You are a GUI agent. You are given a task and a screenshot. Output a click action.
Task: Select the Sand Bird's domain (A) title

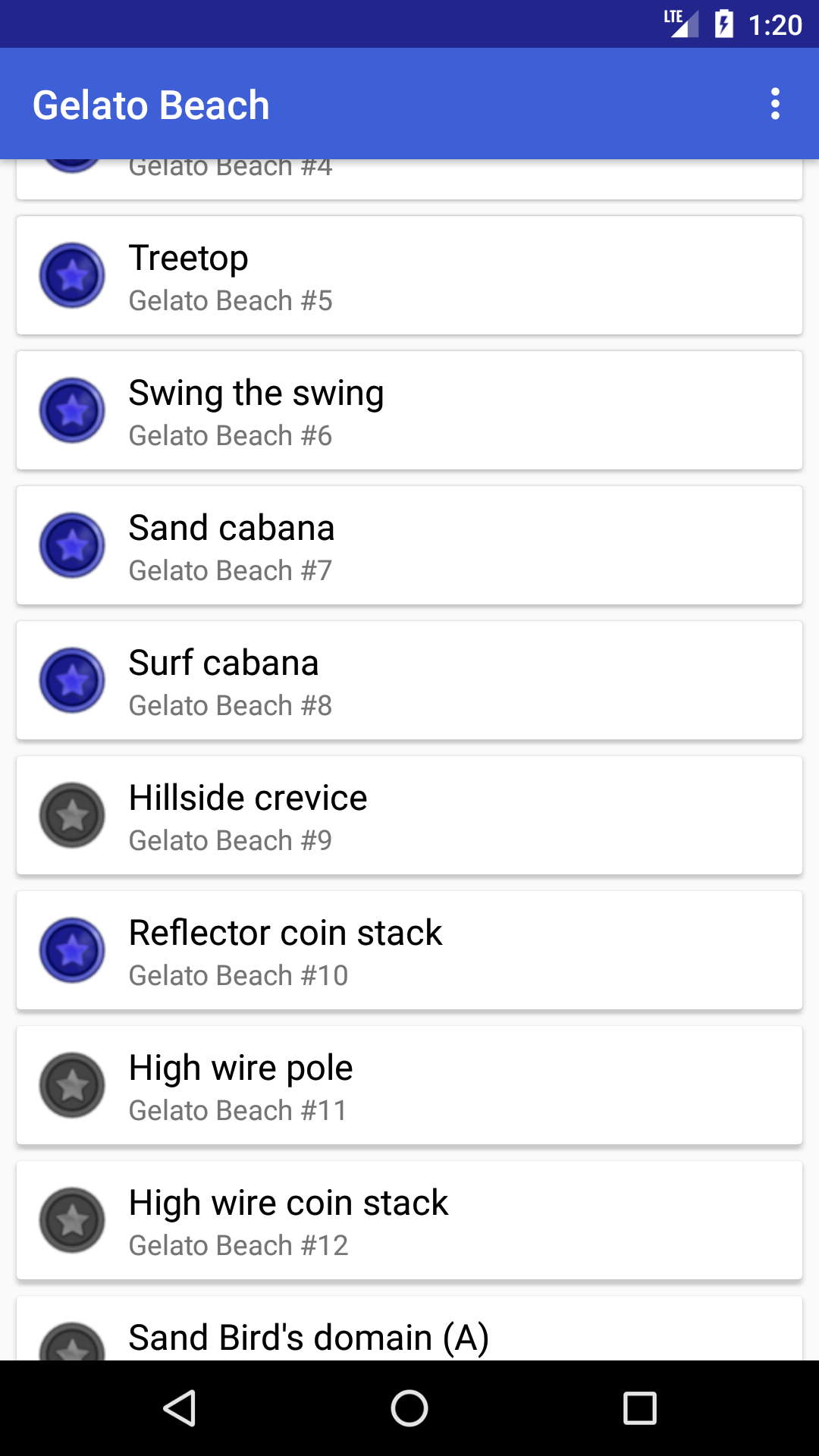(309, 1338)
